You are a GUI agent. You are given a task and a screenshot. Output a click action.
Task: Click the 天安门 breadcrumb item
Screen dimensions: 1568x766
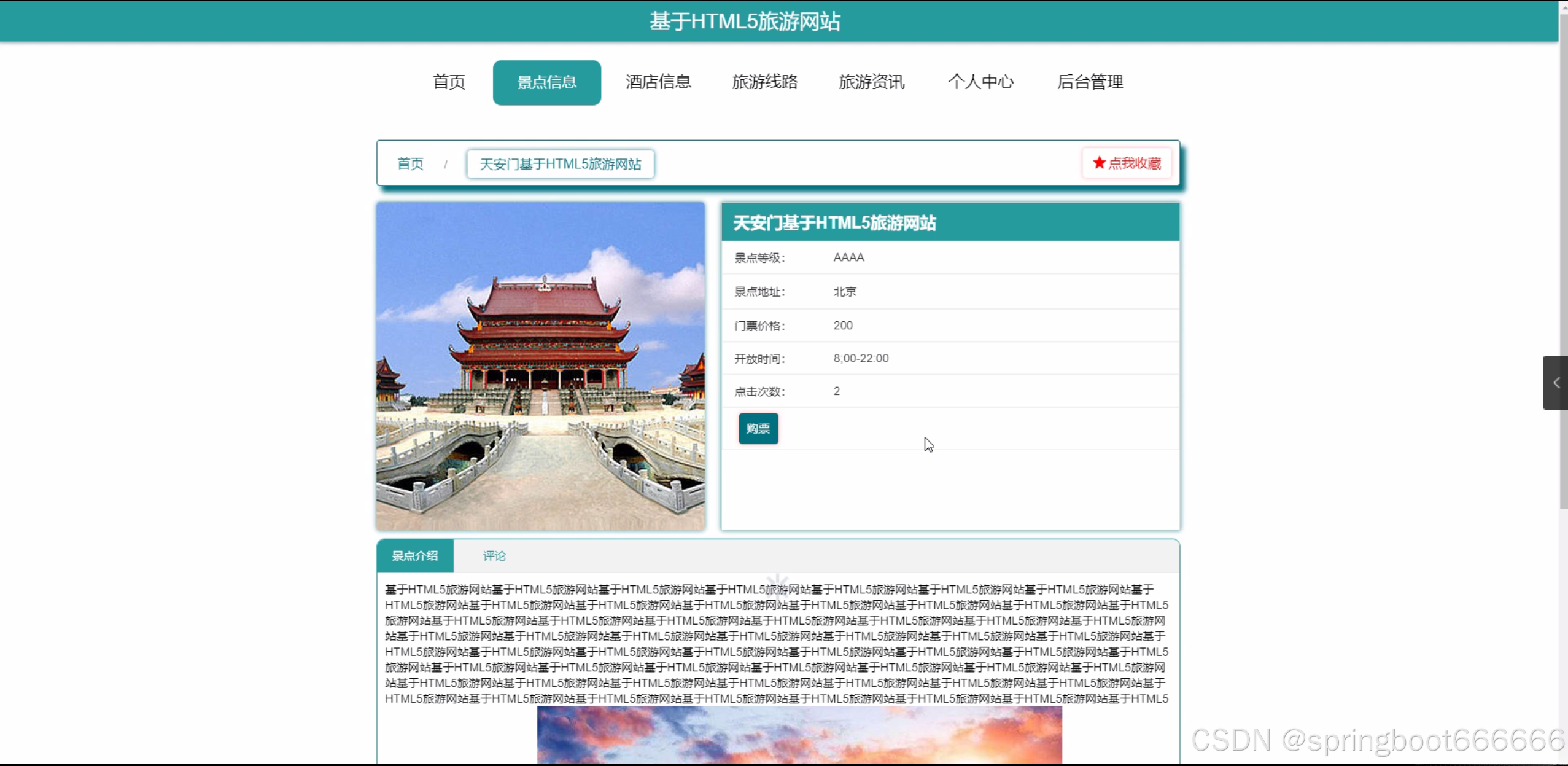point(560,164)
